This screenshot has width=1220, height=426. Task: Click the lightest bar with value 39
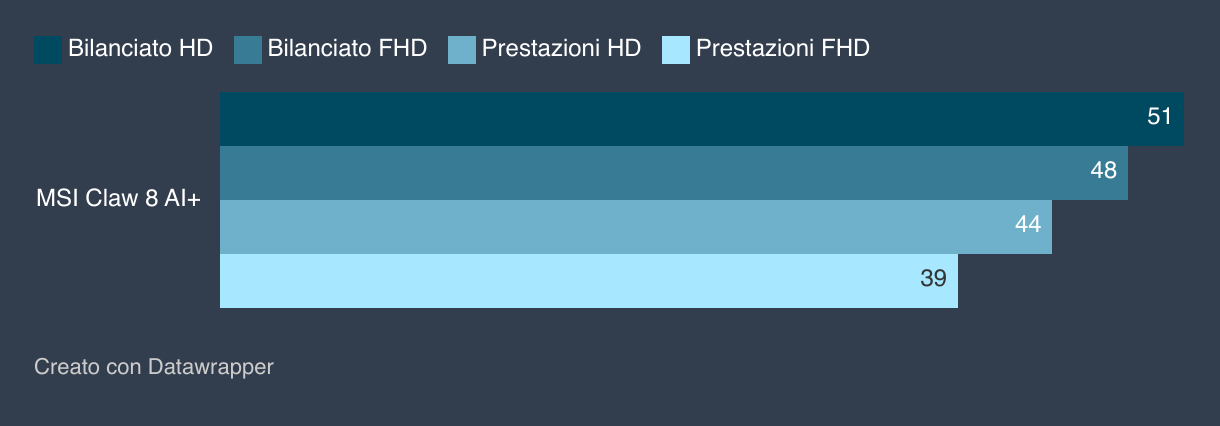[x=589, y=281]
